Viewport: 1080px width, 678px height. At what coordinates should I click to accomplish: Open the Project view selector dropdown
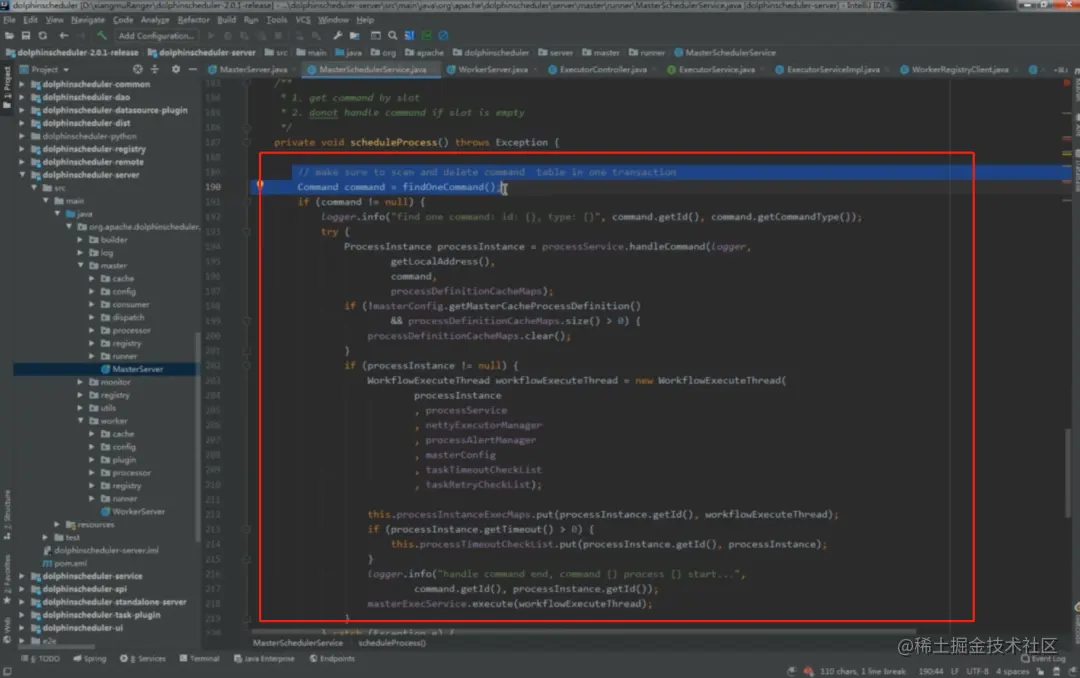point(45,70)
